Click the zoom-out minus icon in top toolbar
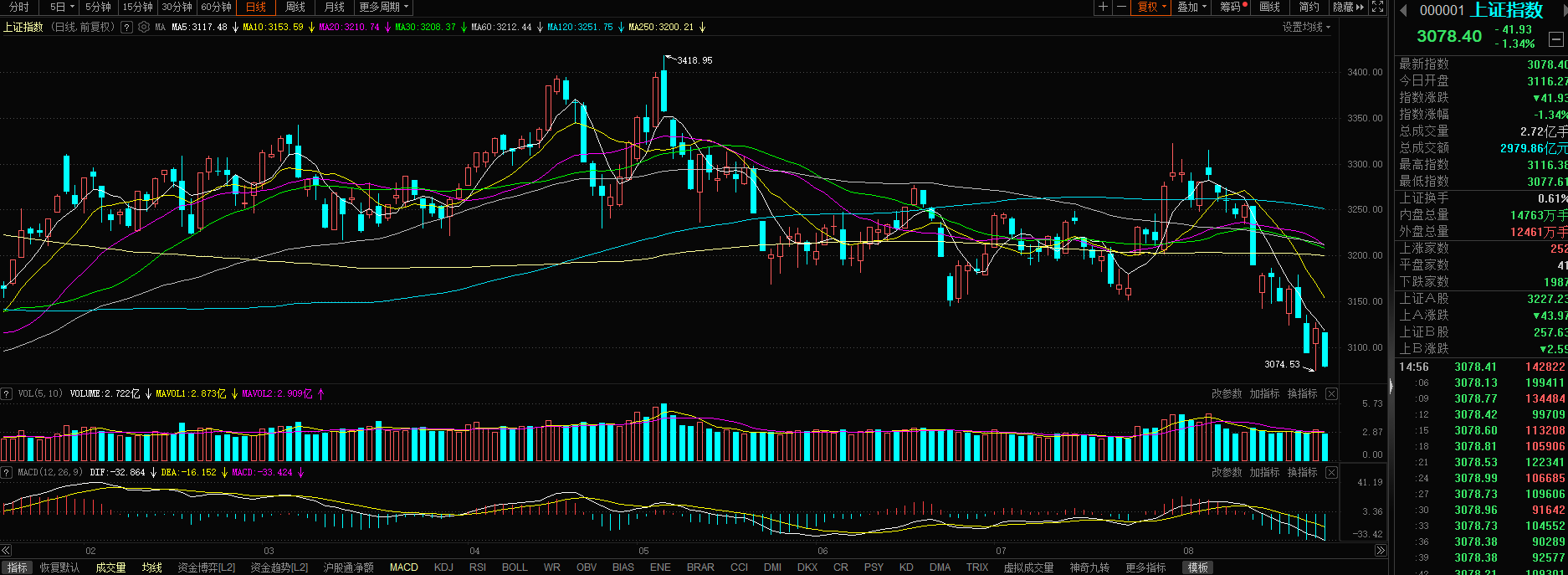1568x575 pixels. pyautogui.click(x=1121, y=7)
